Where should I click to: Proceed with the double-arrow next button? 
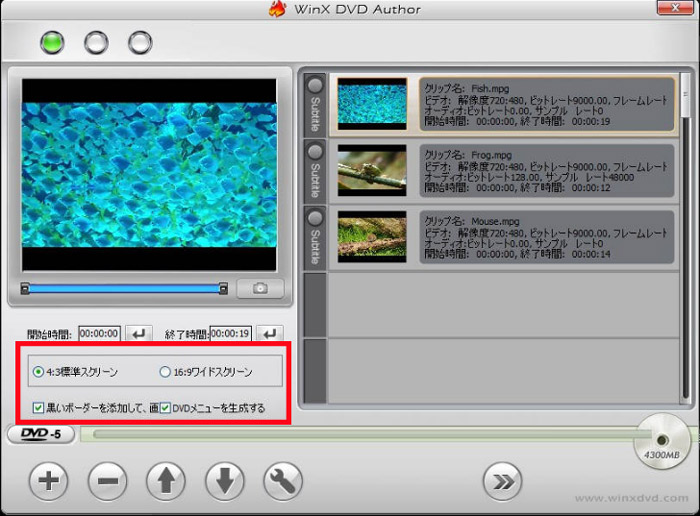tap(503, 482)
